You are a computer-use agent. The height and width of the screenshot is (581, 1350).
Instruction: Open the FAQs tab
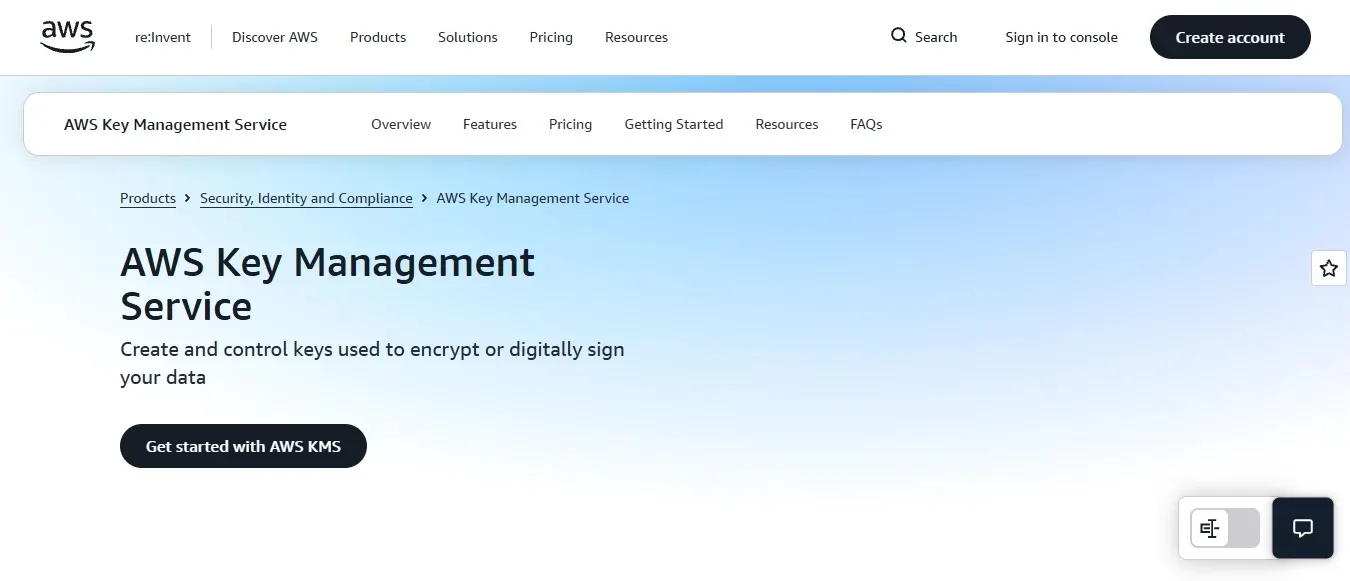866,124
